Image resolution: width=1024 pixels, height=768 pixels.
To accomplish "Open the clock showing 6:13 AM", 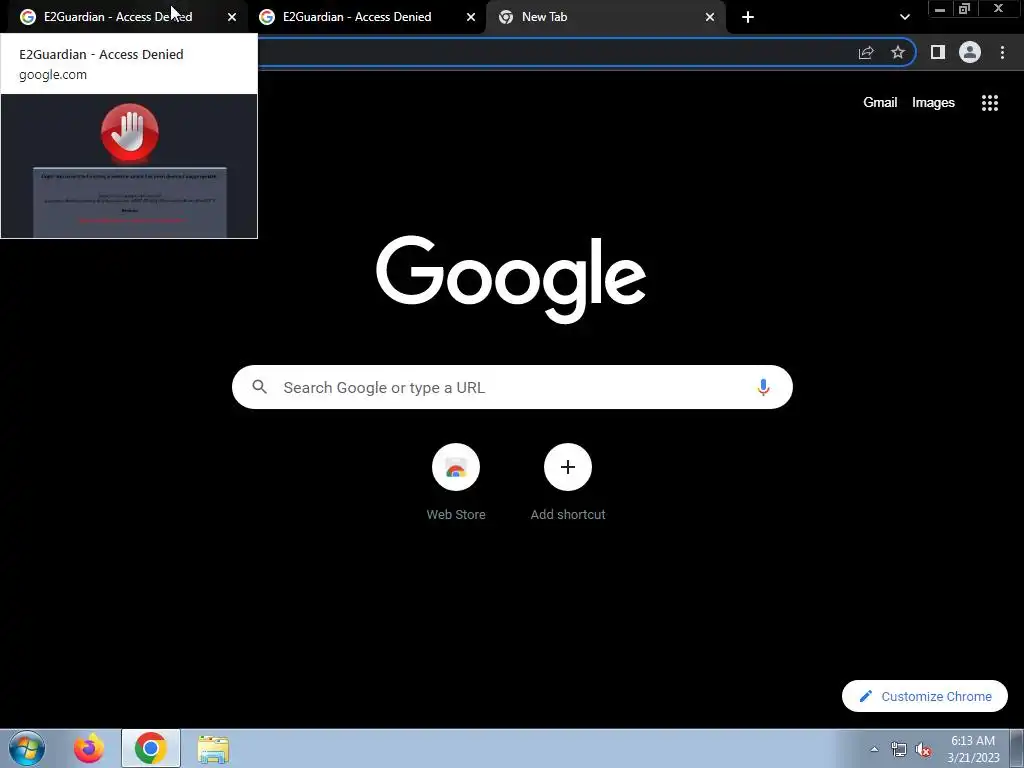I will click(973, 749).
